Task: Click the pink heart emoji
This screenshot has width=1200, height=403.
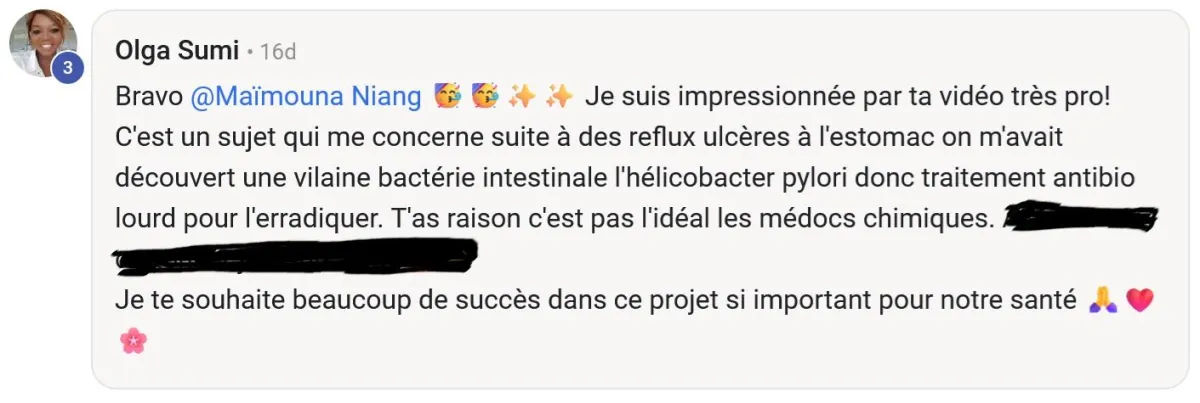Action: coord(1140,299)
